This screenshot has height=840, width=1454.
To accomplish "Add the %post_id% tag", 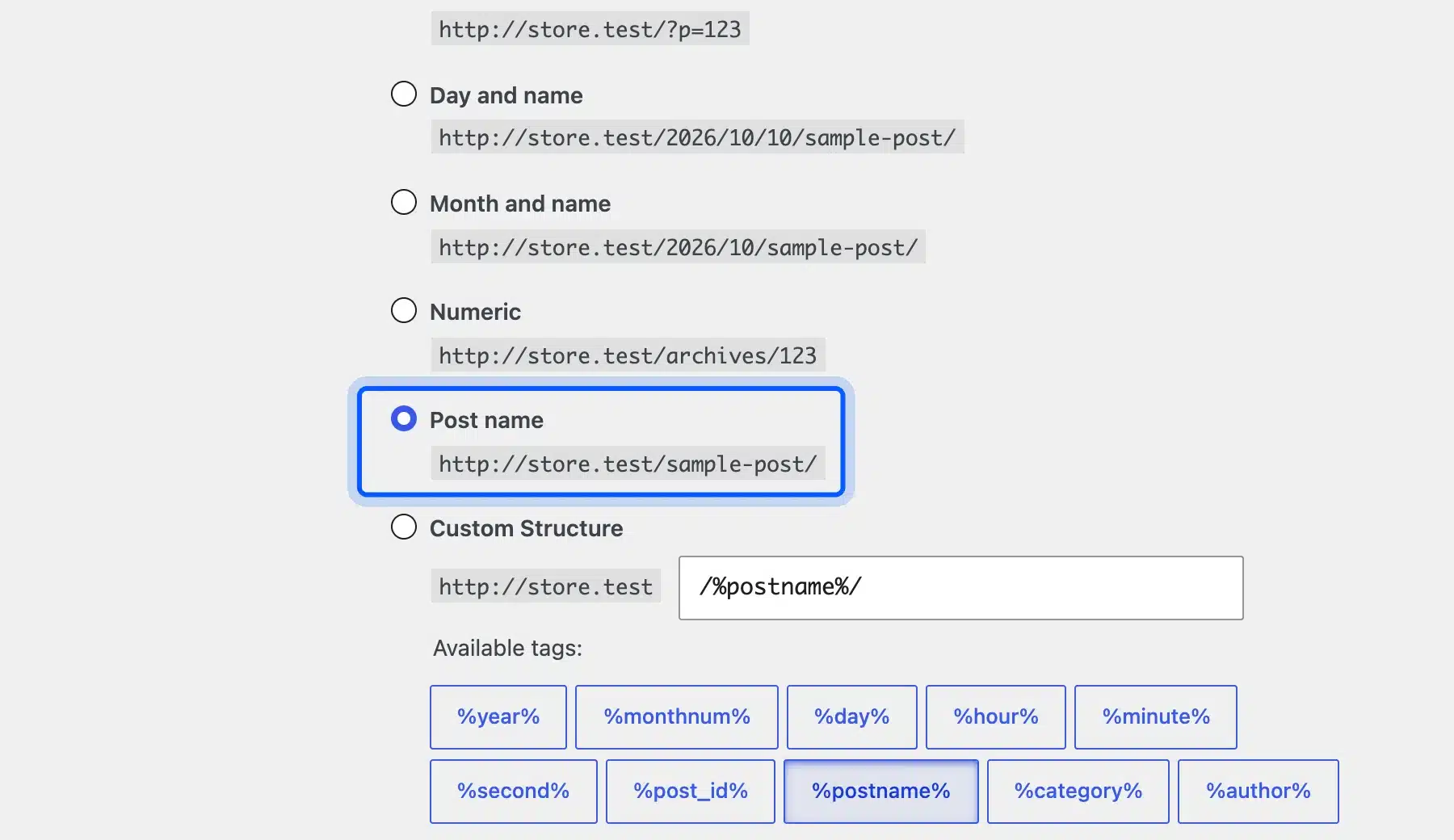I will (691, 792).
